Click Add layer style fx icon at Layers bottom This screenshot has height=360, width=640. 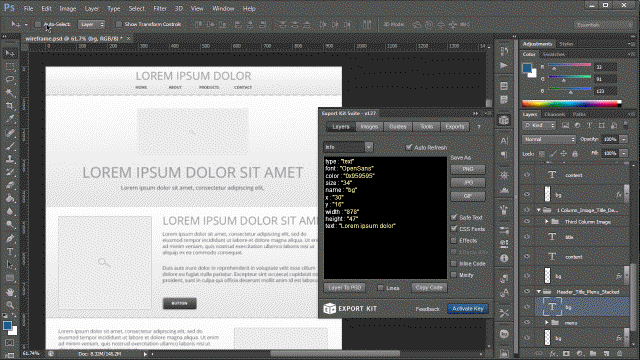click(x=553, y=353)
